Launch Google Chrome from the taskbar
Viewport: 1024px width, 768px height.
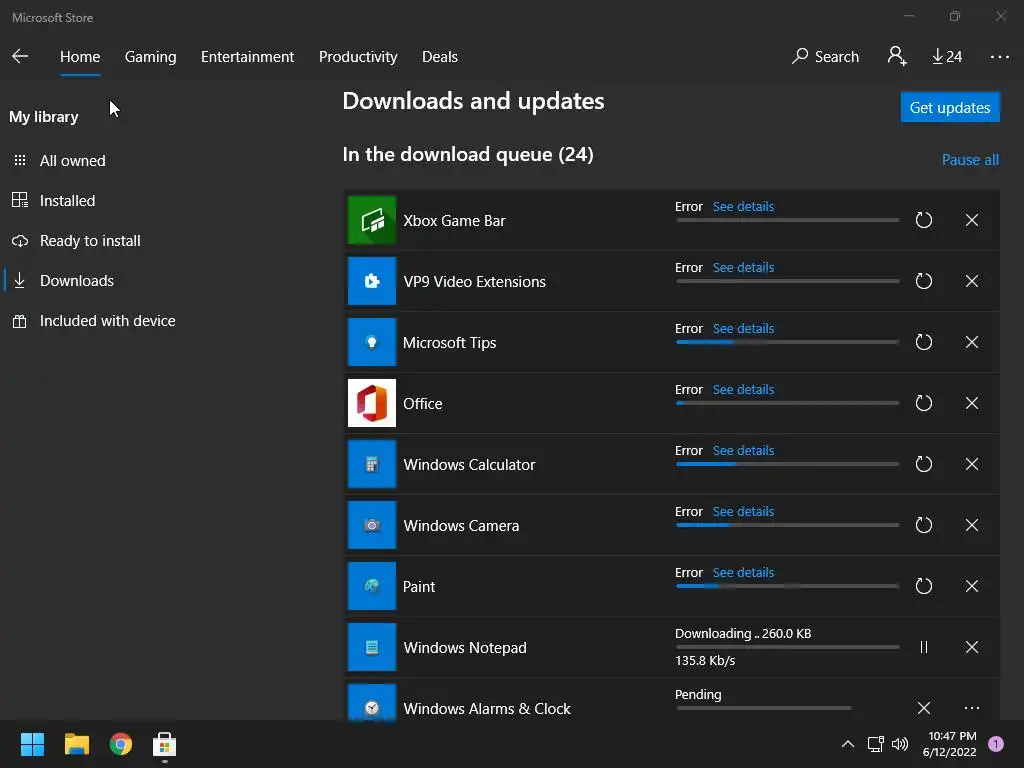click(x=121, y=744)
